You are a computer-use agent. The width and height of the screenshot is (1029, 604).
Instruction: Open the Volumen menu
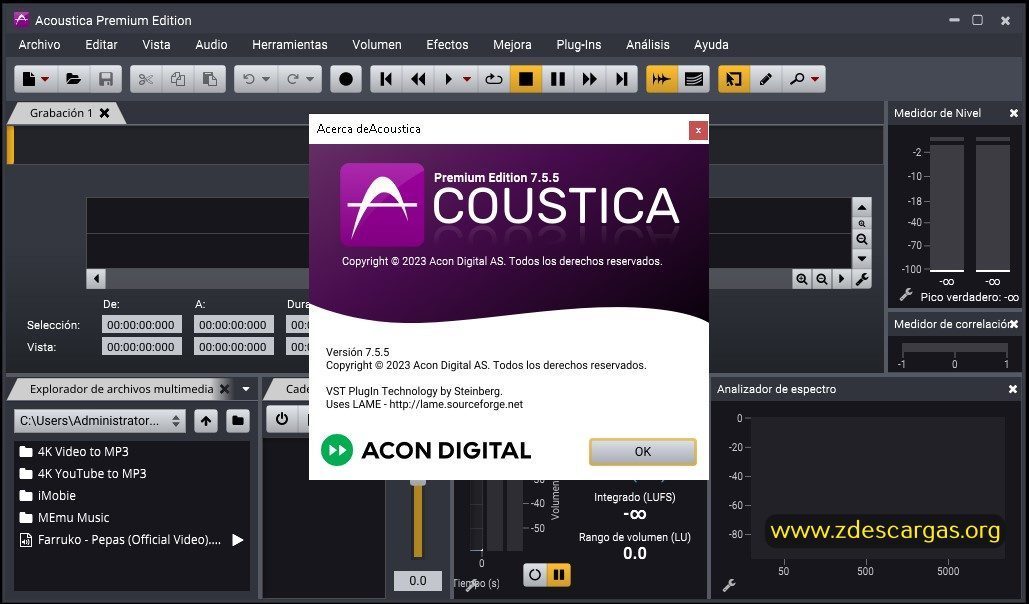[377, 45]
